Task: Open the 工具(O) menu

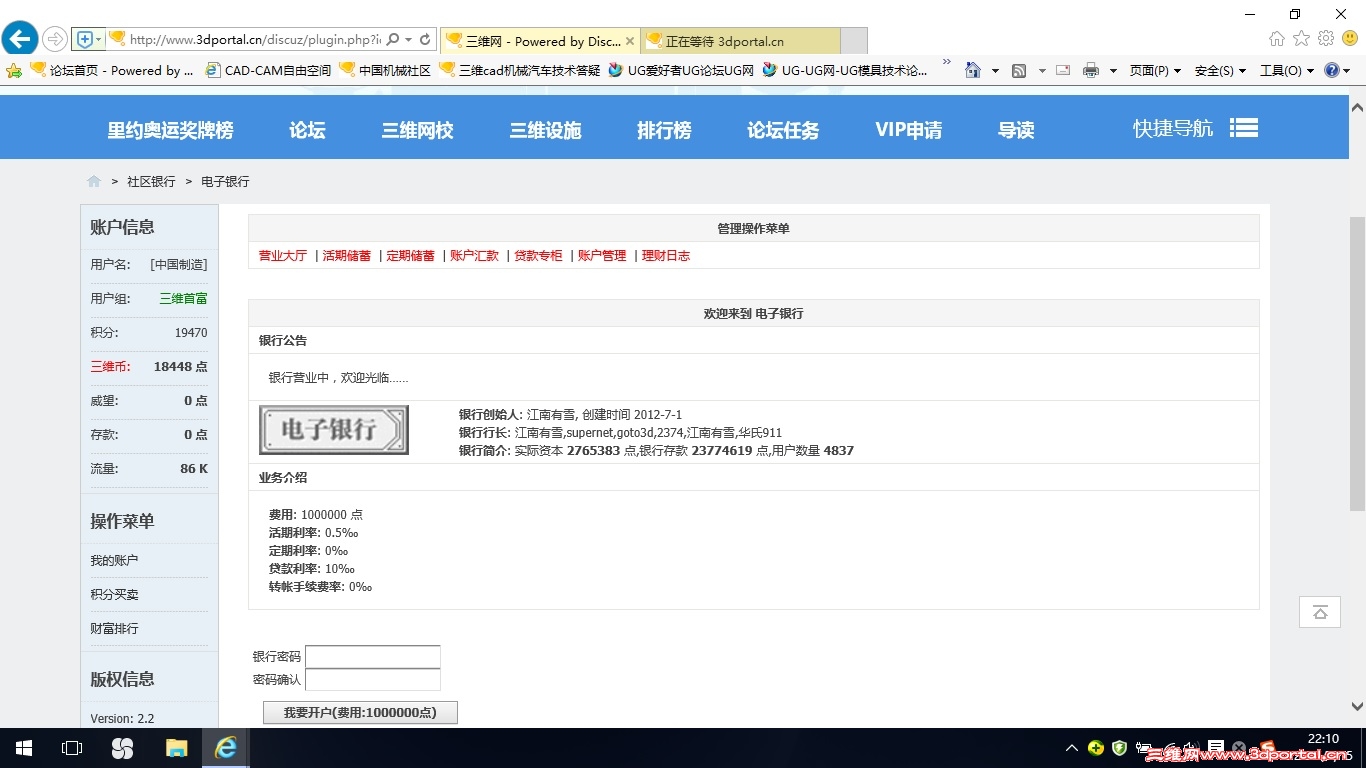Action: pos(1286,71)
